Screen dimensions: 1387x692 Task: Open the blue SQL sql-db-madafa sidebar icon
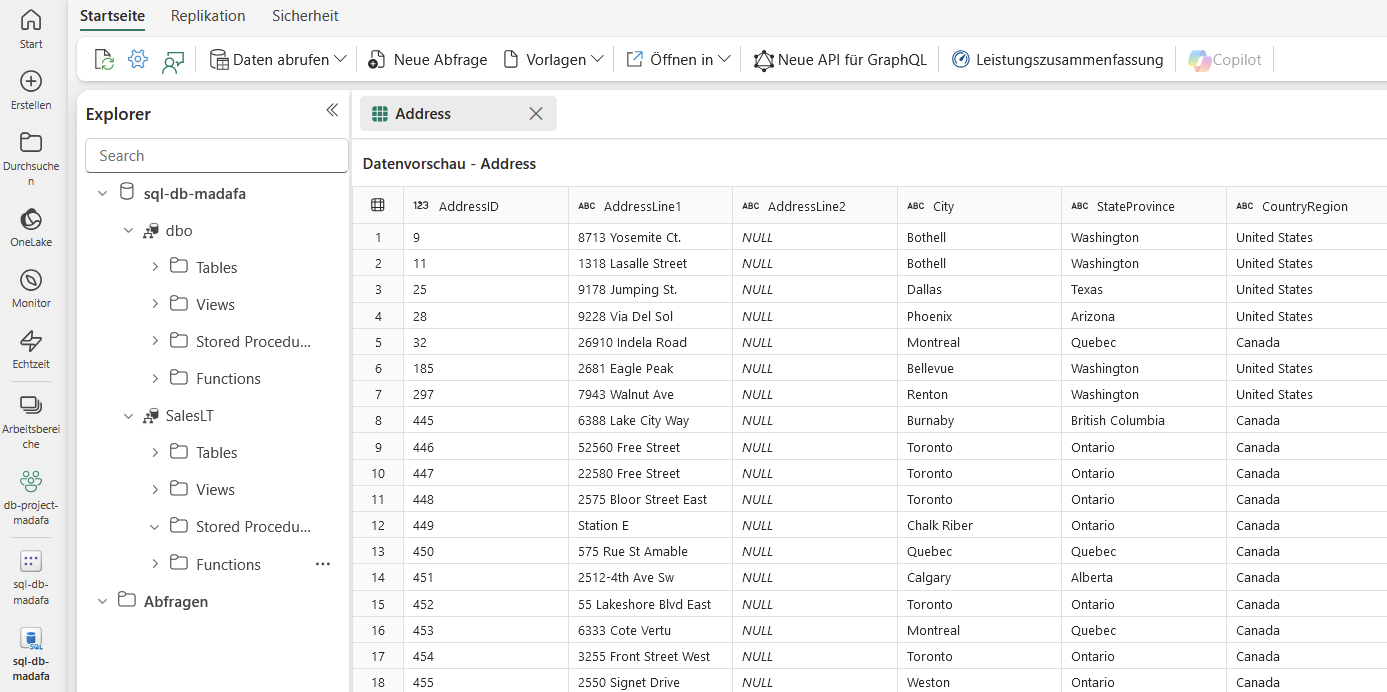[x=31, y=638]
